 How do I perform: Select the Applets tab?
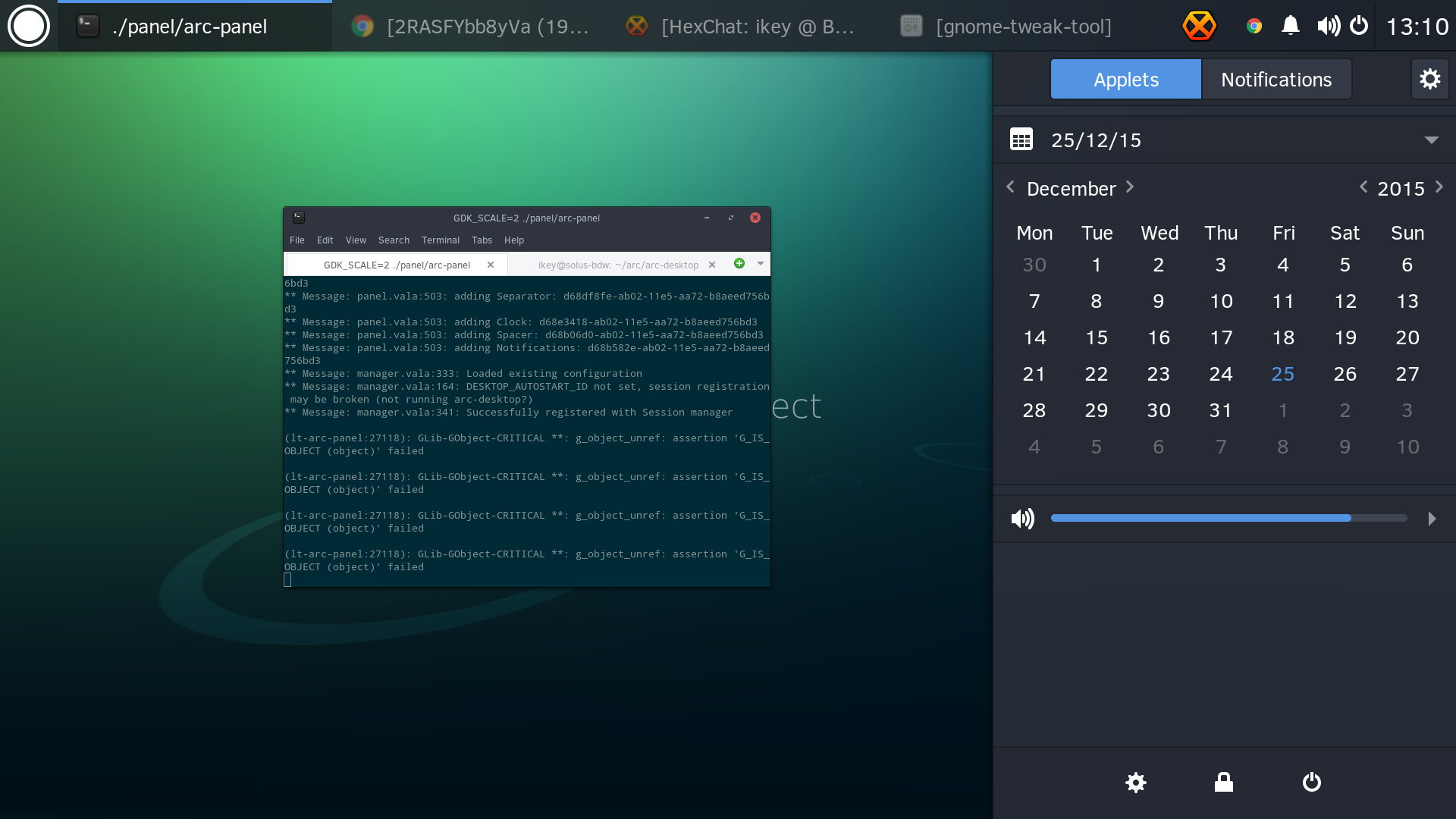coord(1126,80)
